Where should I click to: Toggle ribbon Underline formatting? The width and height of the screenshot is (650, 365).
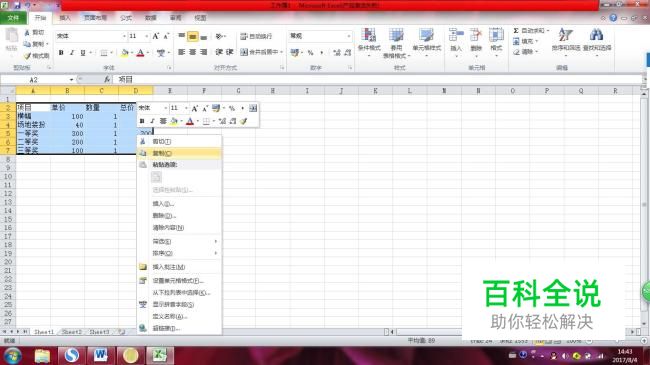(83, 53)
